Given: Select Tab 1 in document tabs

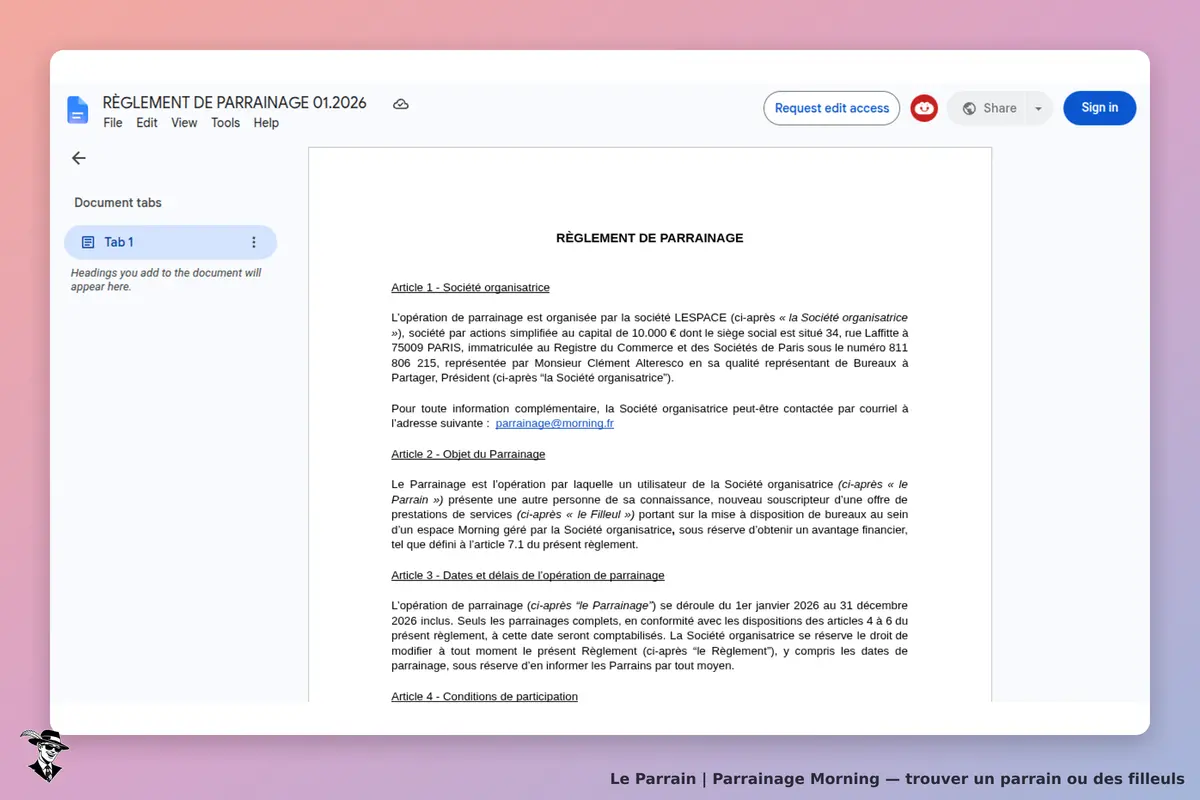Looking at the screenshot, I should tap(170, 242).
